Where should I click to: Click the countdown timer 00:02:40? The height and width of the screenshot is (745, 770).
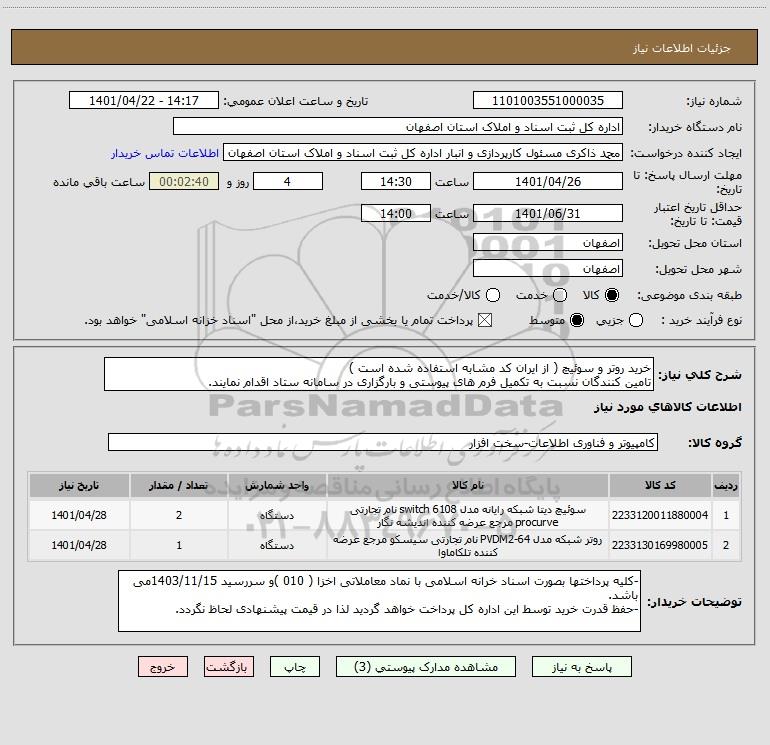[x=184, y=181]
